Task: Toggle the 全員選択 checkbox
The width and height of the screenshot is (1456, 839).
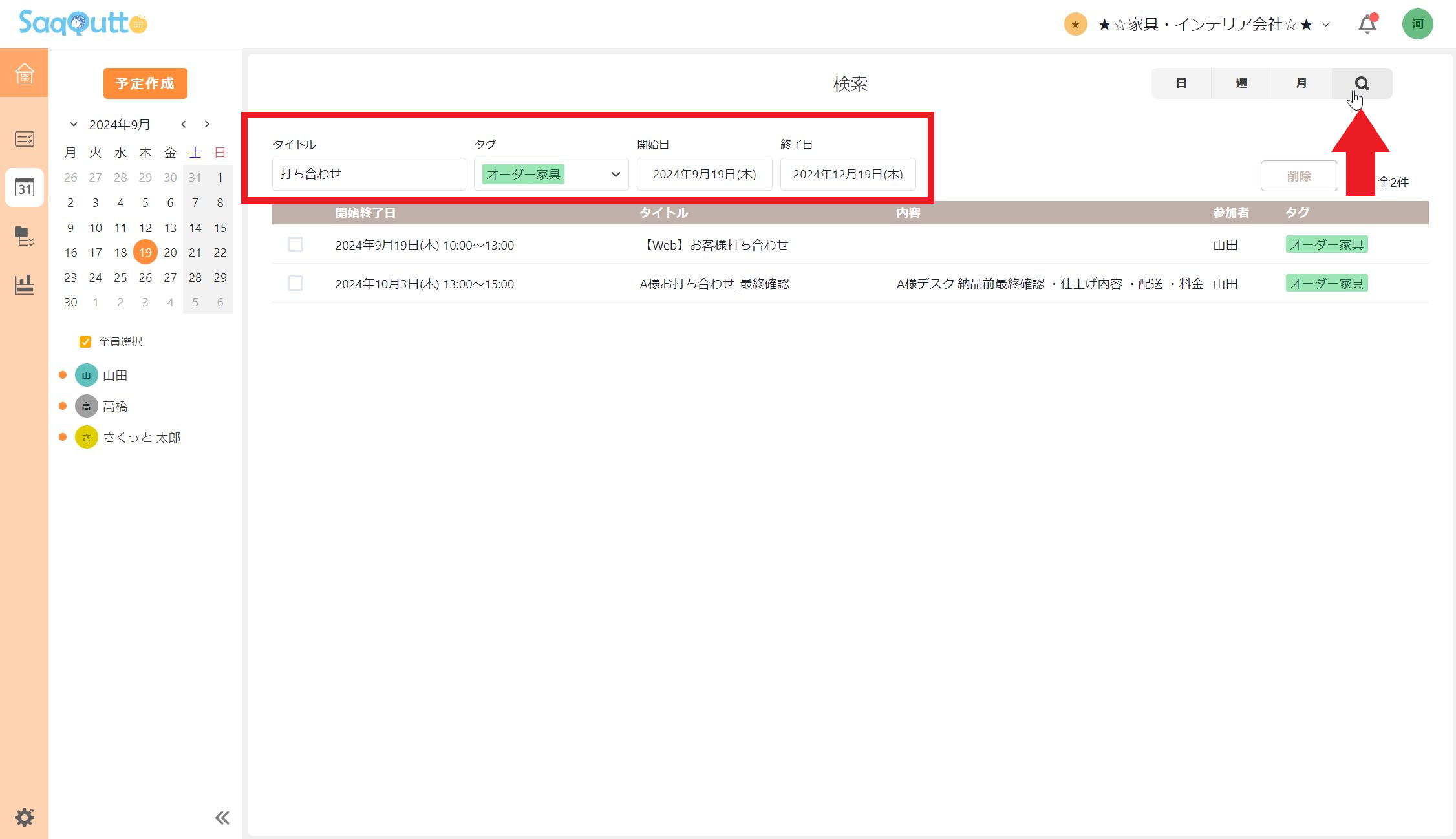Action: [85, 342]
